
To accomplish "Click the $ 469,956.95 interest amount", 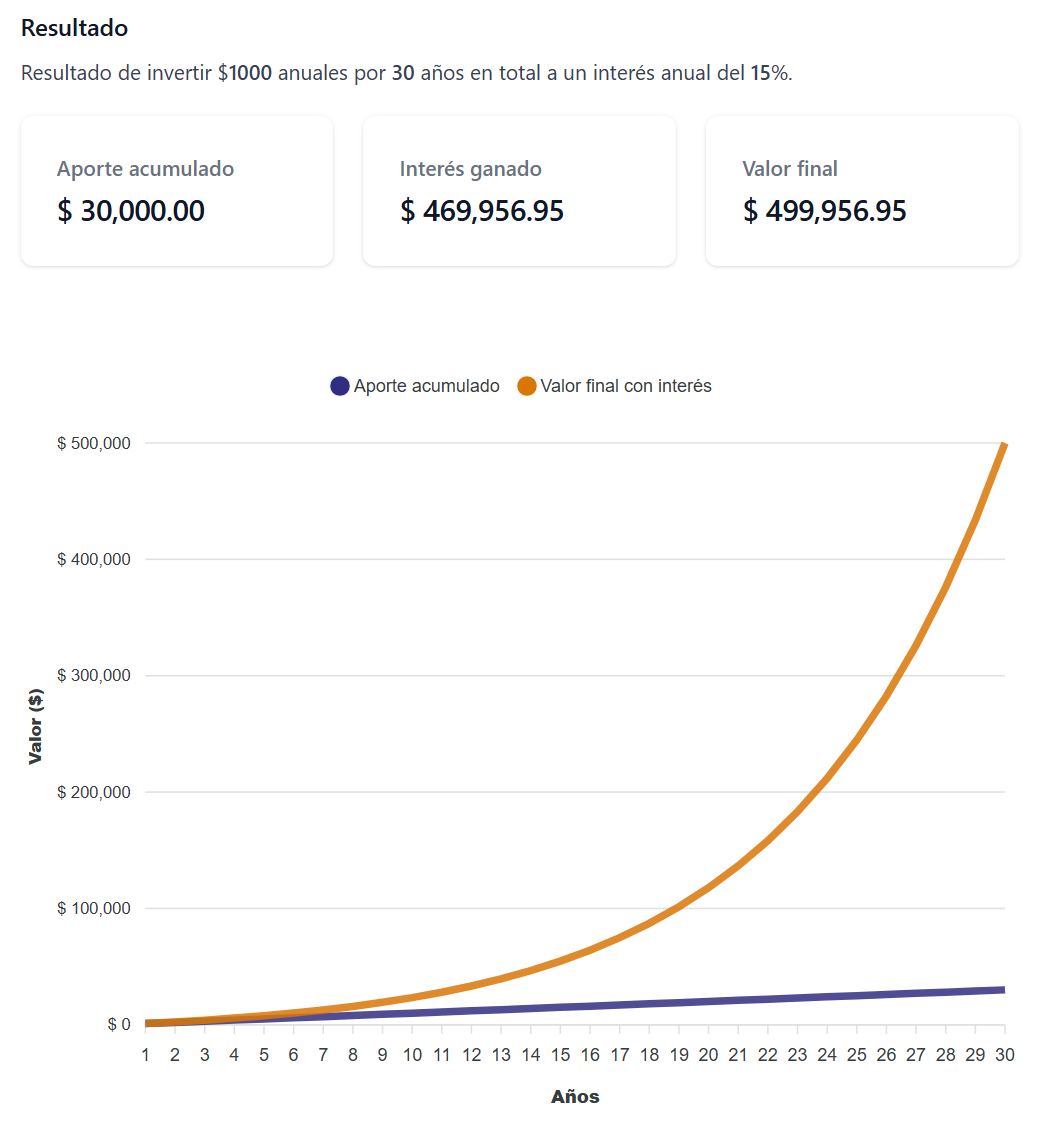I will pyautogui.click(x=482, y=211).
